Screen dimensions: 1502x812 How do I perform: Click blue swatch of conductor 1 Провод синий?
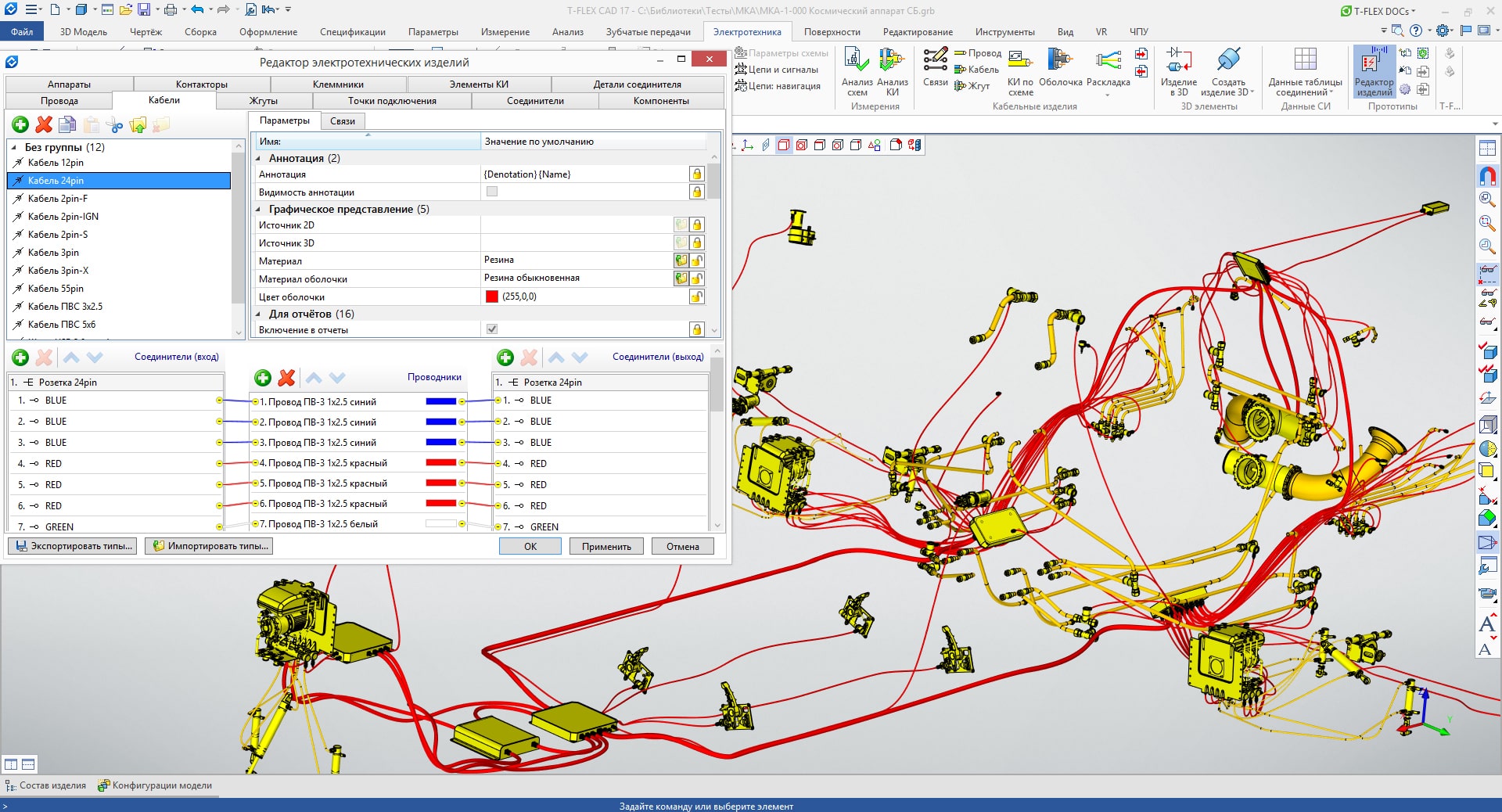(x=441, y=401)
